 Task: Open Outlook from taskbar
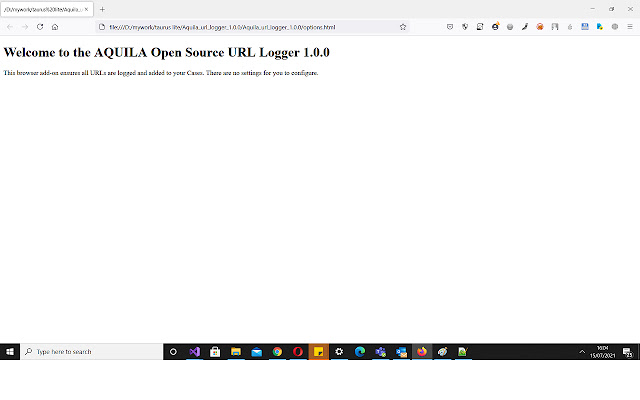pyautogui.click(x=402, y=351)
